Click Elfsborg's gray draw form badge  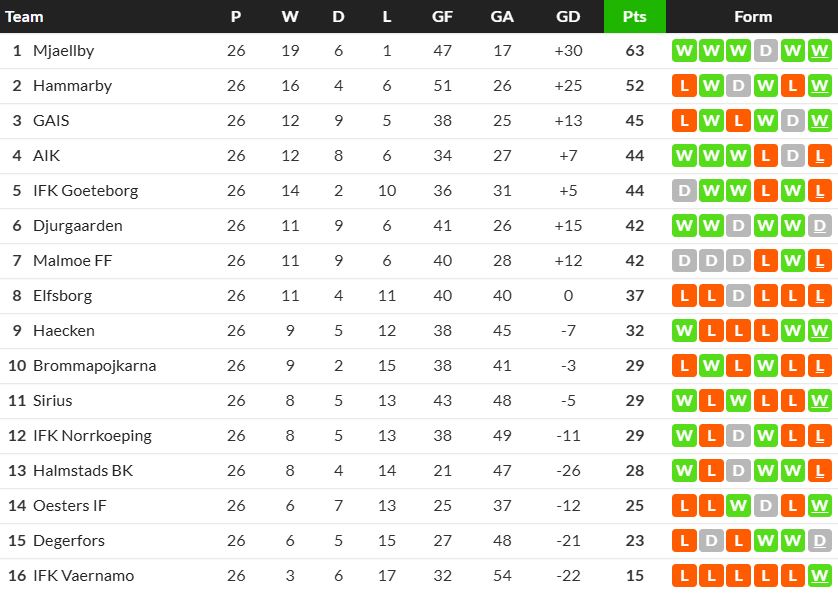pos(738,296)
